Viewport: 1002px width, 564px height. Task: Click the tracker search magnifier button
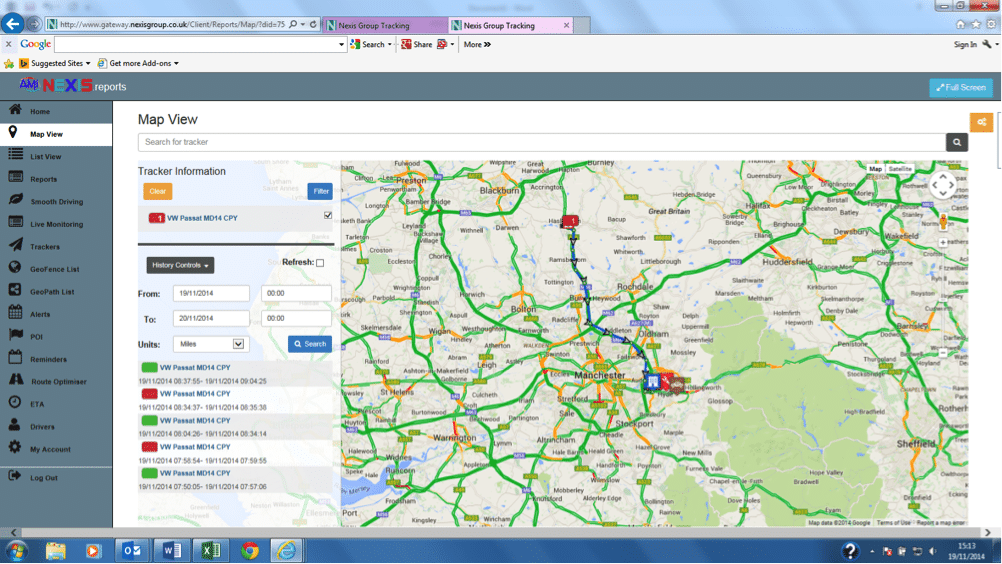point(957,142)
